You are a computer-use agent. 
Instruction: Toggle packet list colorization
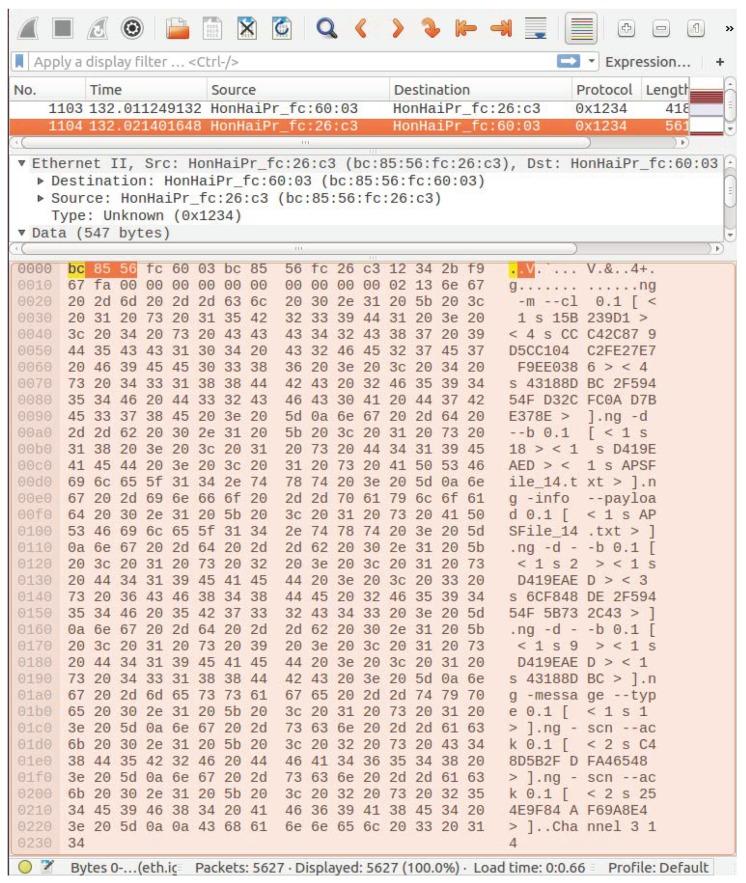pyautogui.click(x=581, y=28)
